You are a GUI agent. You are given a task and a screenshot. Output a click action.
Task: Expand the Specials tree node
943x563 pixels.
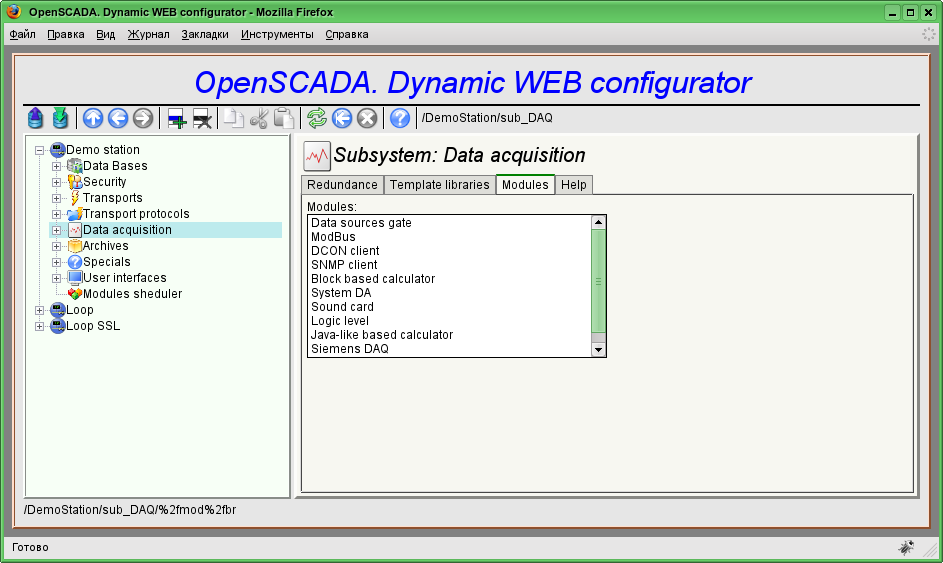(x=57, y=262)
